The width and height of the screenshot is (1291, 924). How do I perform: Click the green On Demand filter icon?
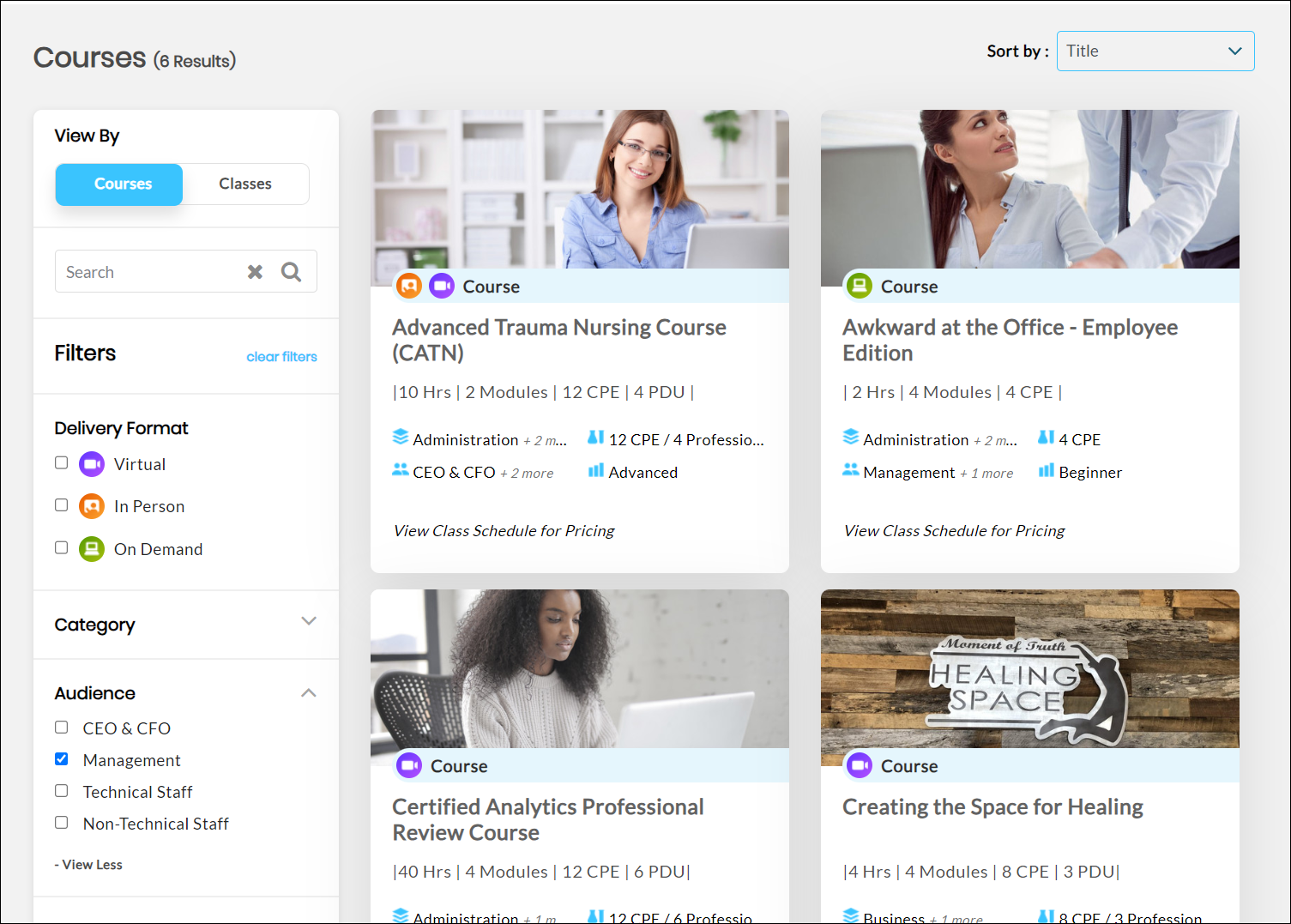click(92, 549)
